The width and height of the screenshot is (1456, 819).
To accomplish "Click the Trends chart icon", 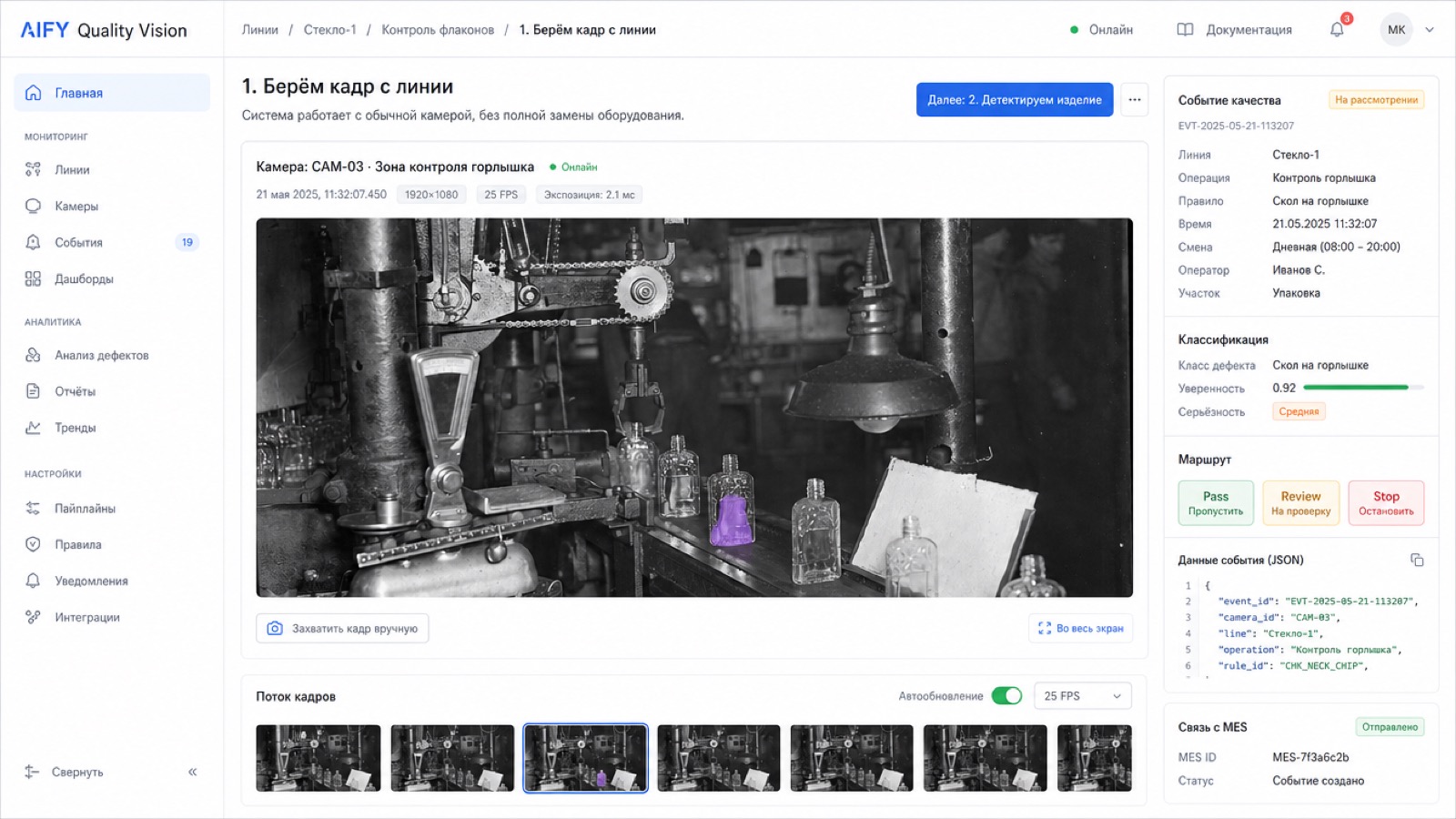I will point(33,428).
